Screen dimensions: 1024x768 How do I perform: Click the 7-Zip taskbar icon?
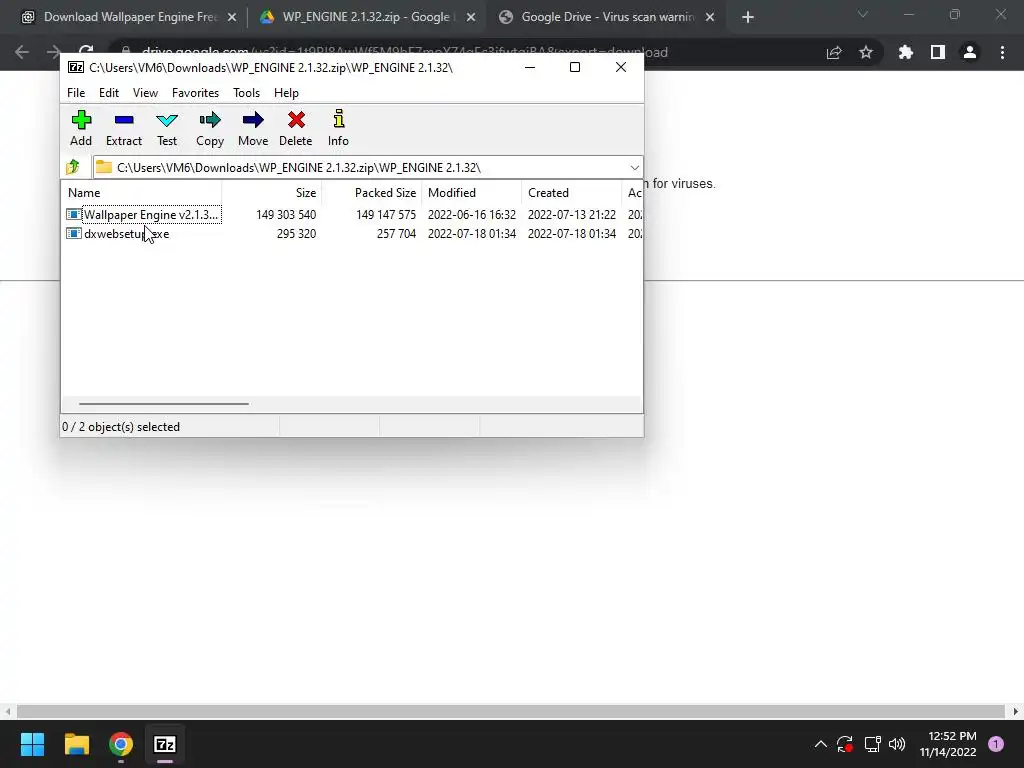[165, 744]
